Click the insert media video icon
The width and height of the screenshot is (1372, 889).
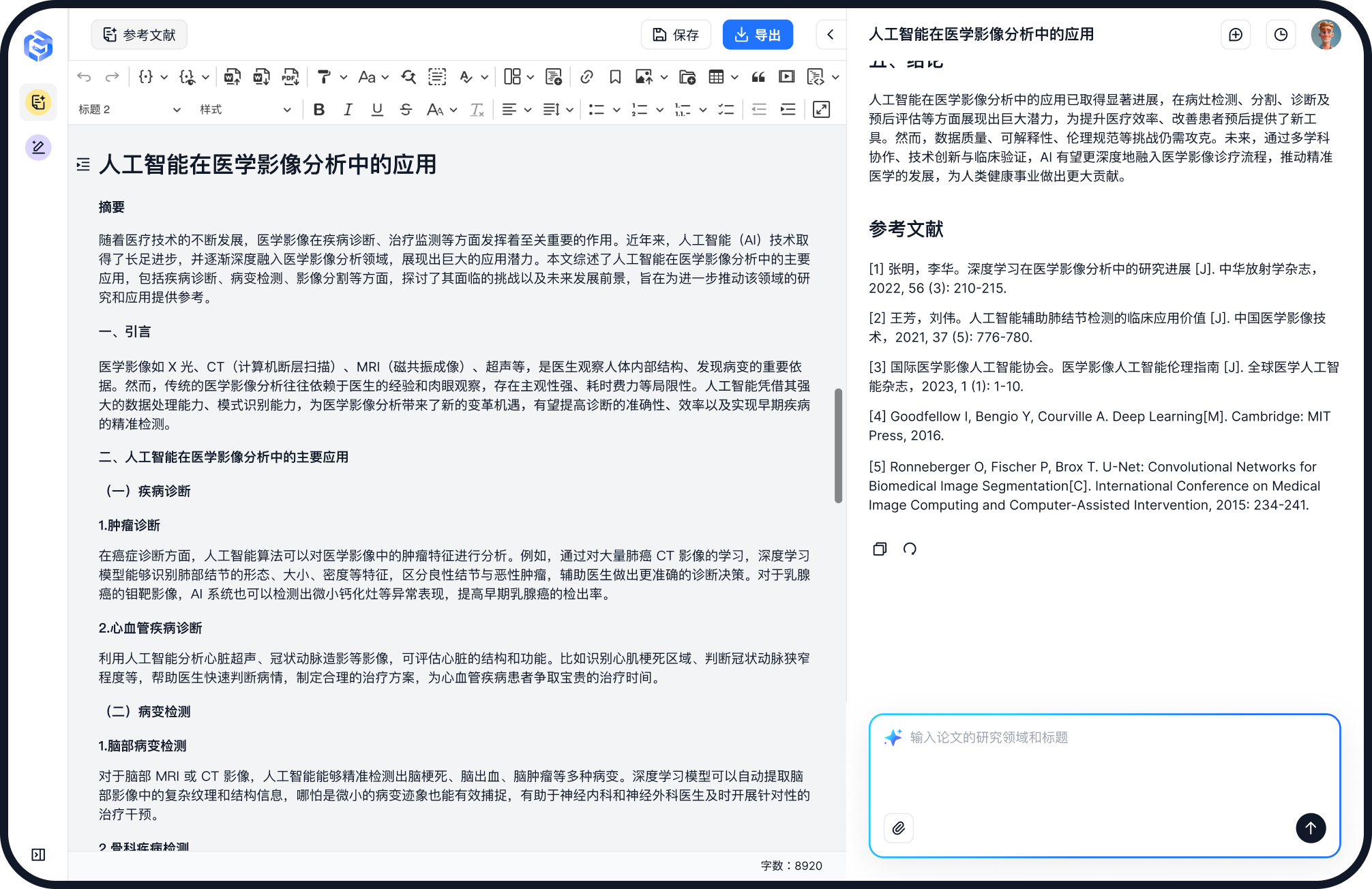click(787, 77)
